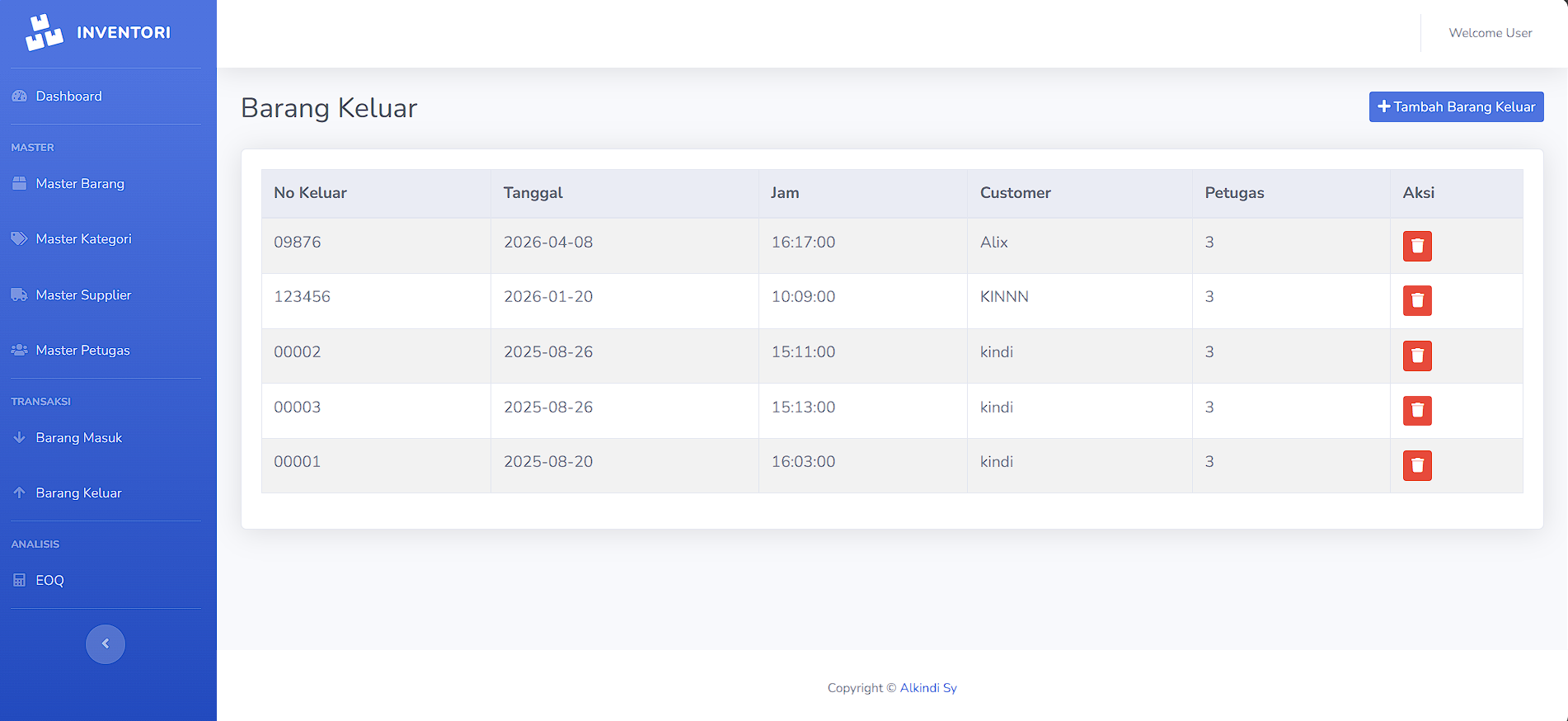The height and width of the screenshot is (721, 1568).
Task: Click the Aksi column header
Action: (x=1457, y=193)
